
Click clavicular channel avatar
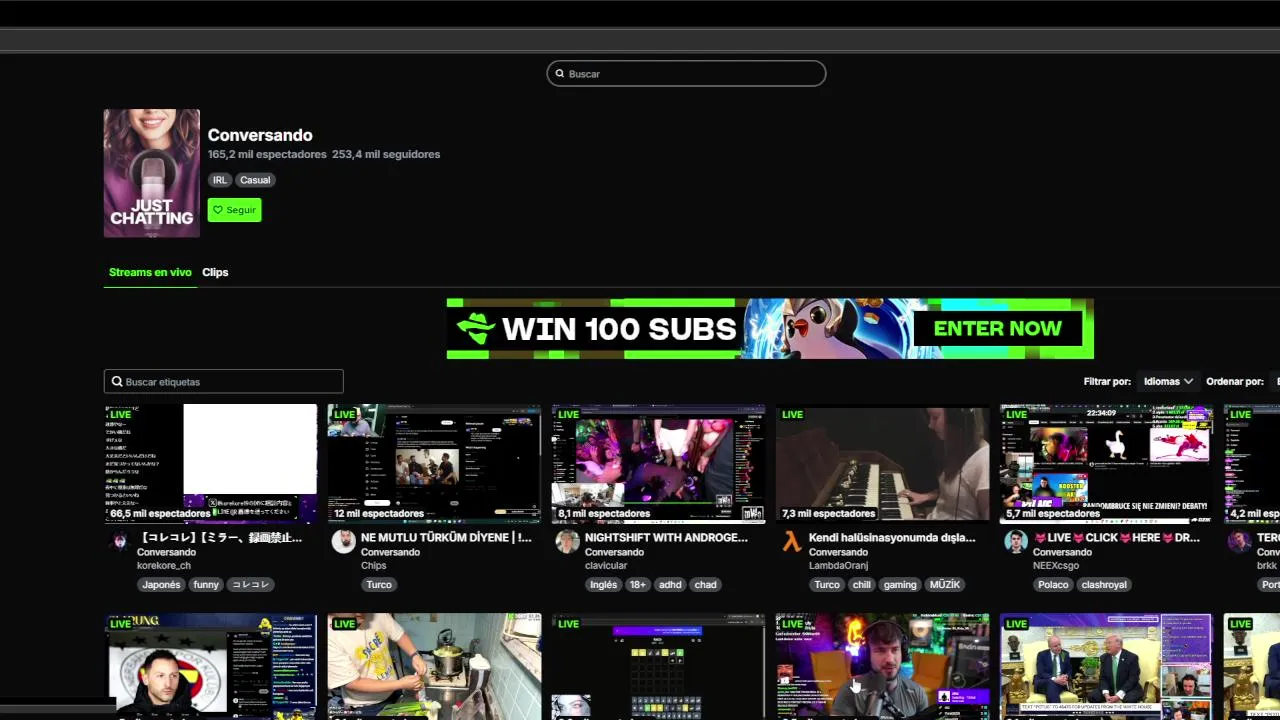pos(568,541)
